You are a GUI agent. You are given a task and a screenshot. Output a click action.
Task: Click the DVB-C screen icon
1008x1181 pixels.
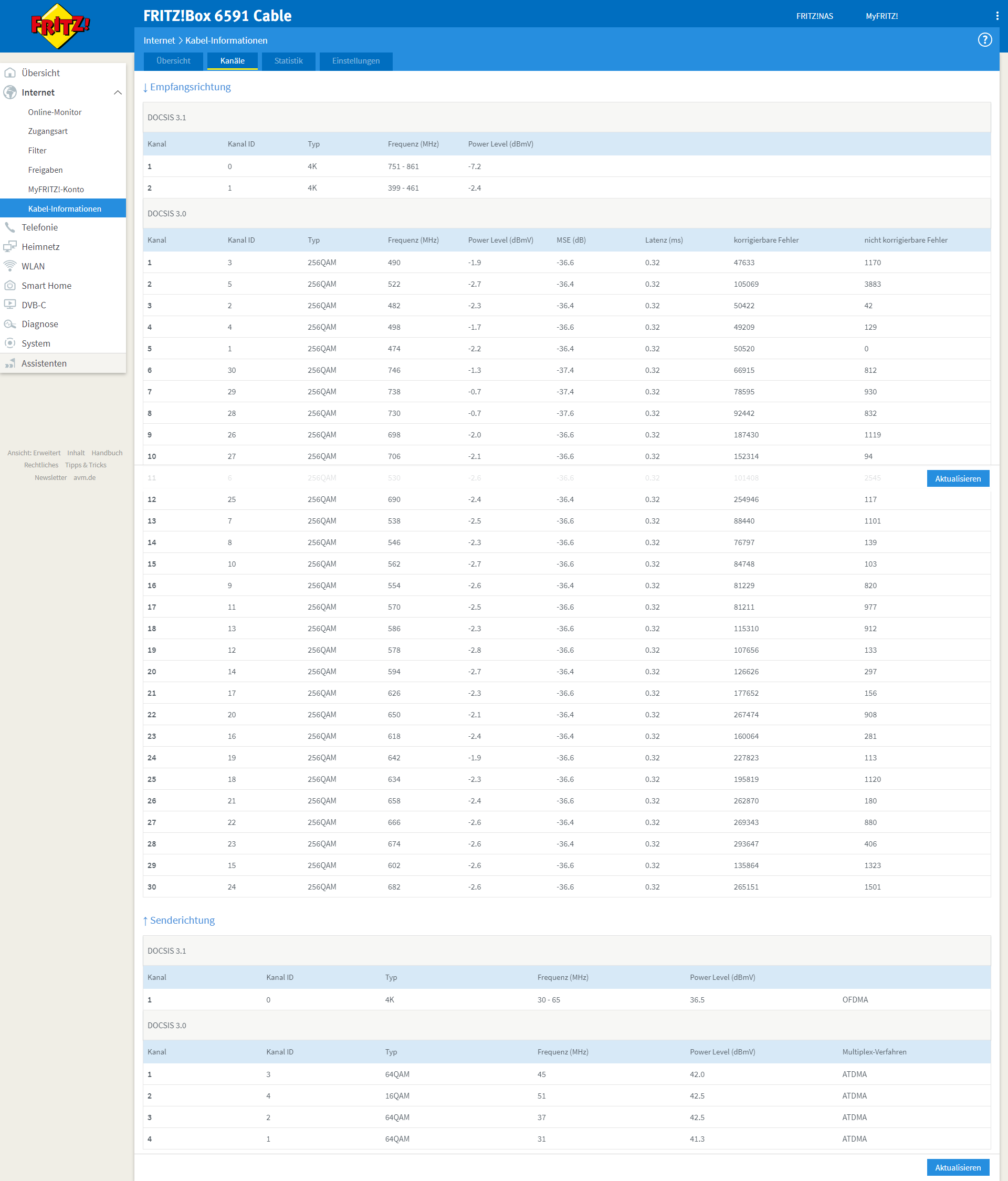point(10,305)
